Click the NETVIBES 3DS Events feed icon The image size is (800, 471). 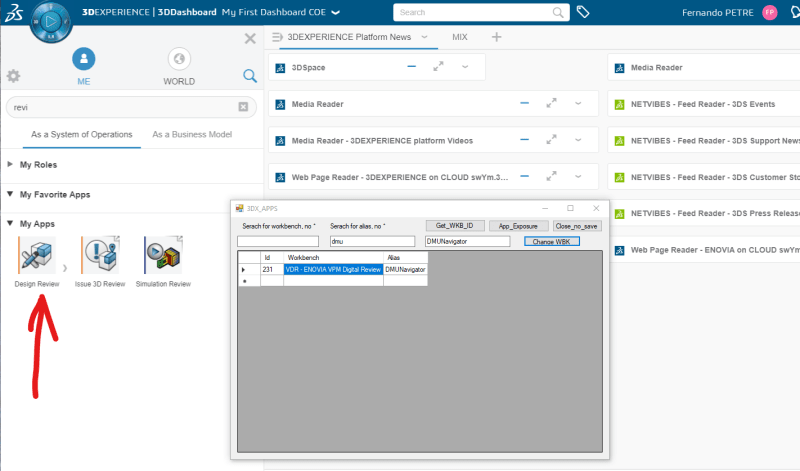pyautogui.click(x=619, y=105)
